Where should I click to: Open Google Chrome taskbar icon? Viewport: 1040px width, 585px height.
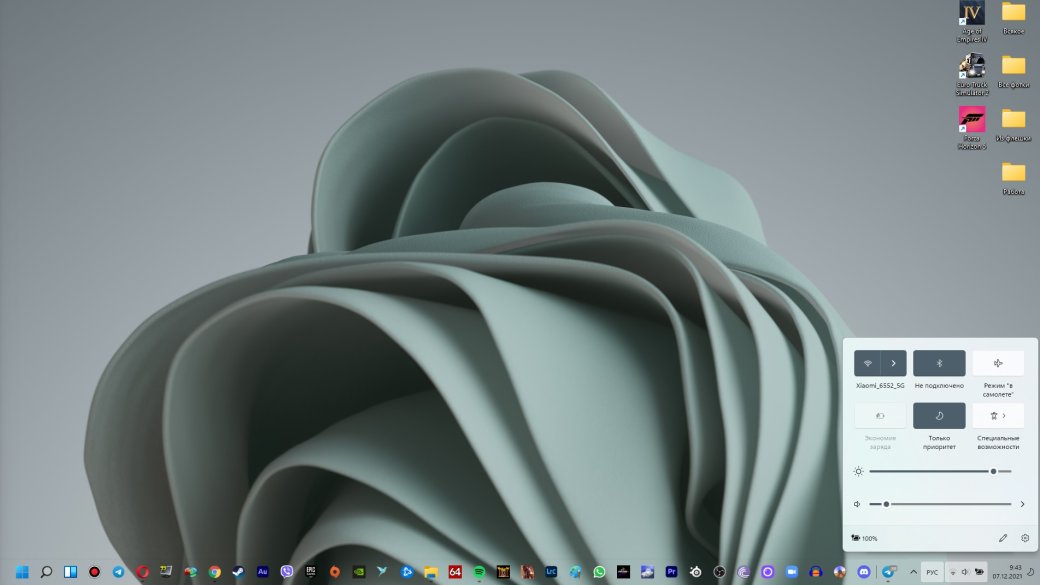tap(214, 572)
